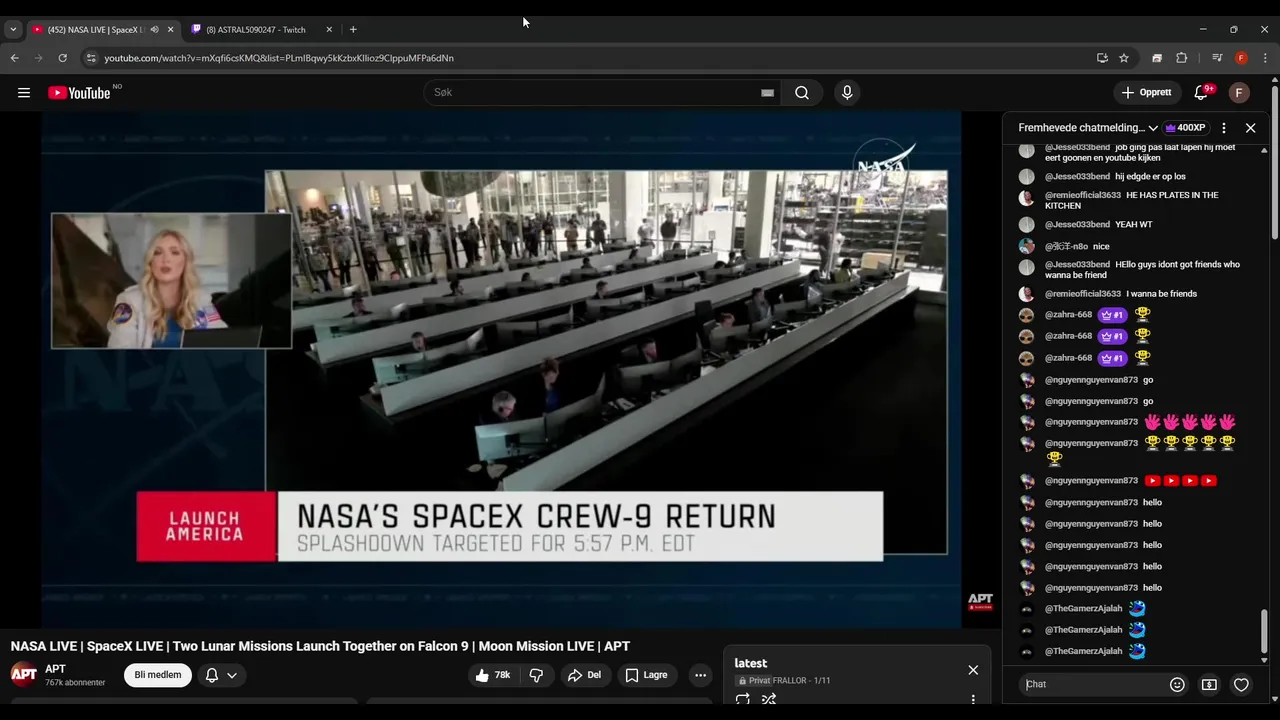Mute the NASA LIVE tab audio icon
Image resolution: width=1280 pixels, height=720 pixels.
pos(154,29)
